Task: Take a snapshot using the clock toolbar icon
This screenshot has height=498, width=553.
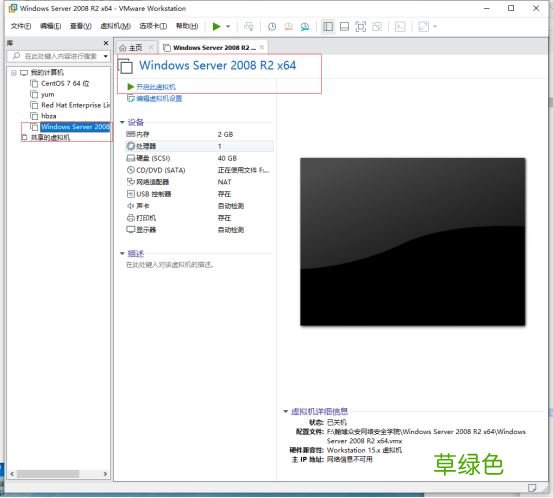Action: click(x=272, y=27)
